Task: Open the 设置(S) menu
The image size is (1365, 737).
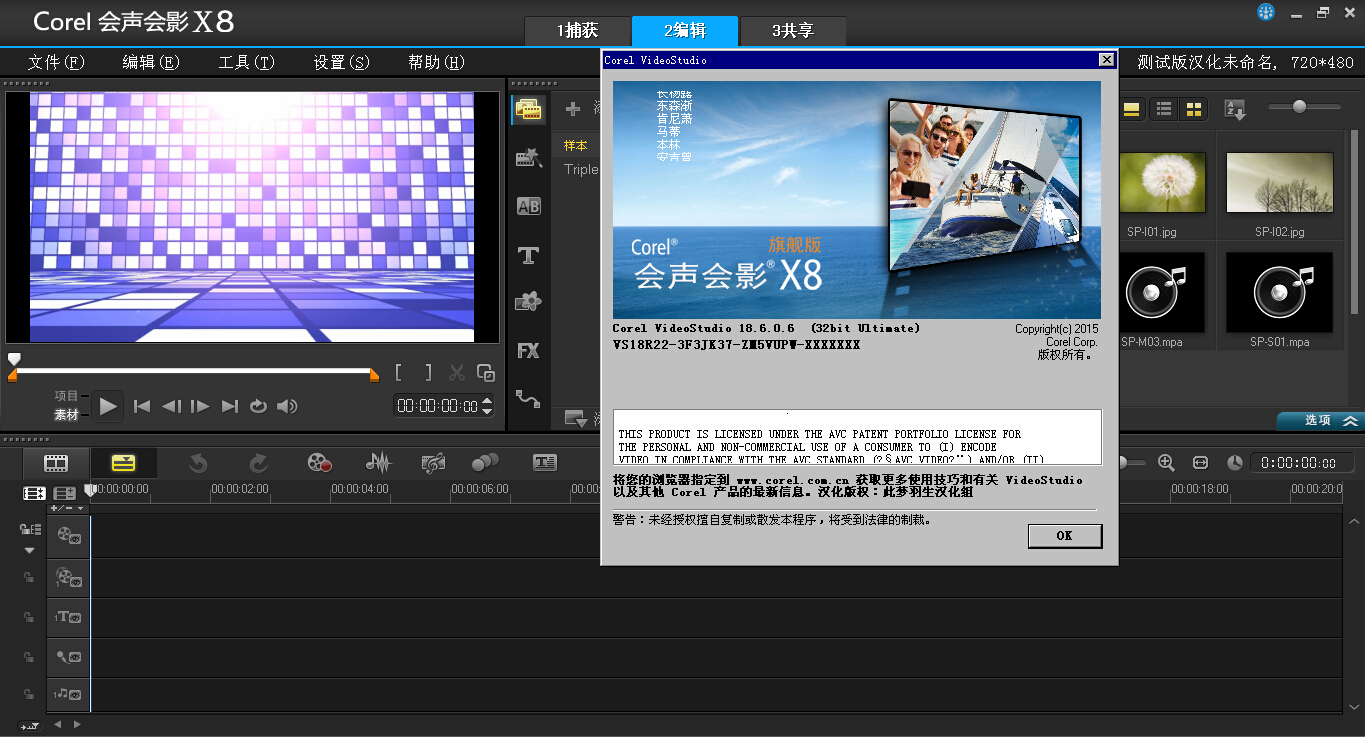Action: click(x=342, y=62)
